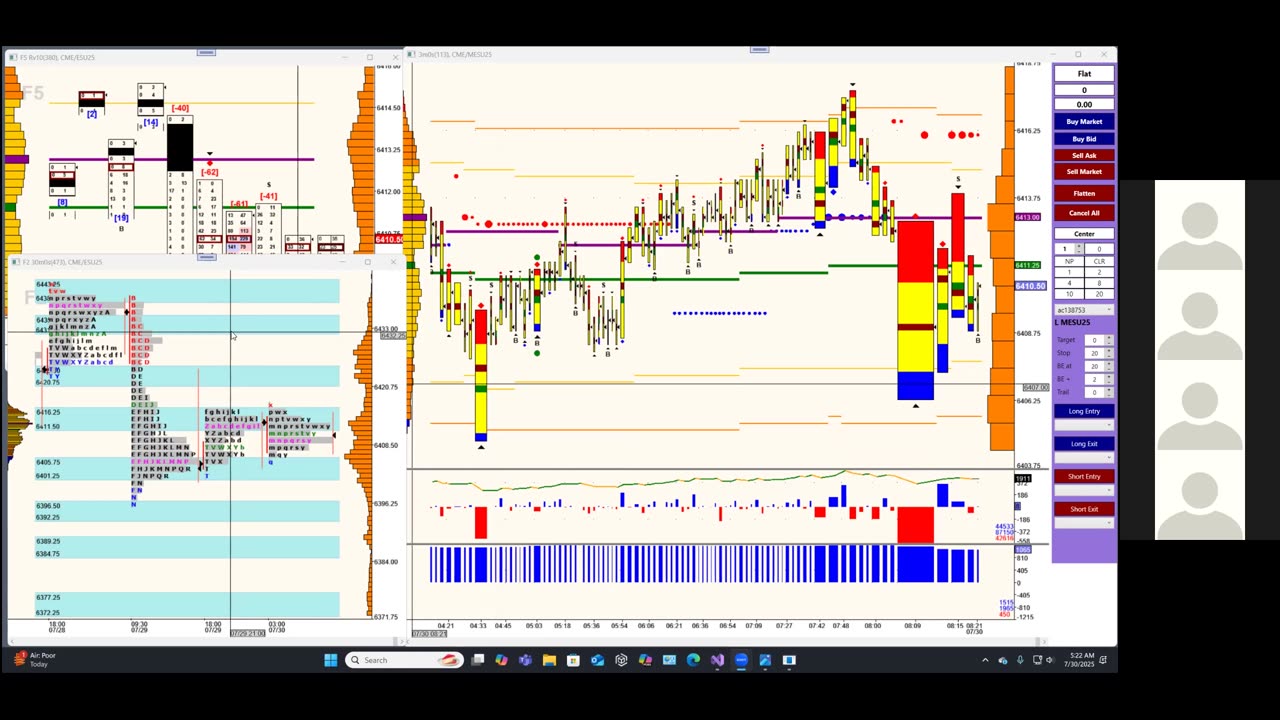Image resolution: width=1280 pixels, height=720 pixels.
Task: Click the Buy Bid button
Action: coord(1084,139)
